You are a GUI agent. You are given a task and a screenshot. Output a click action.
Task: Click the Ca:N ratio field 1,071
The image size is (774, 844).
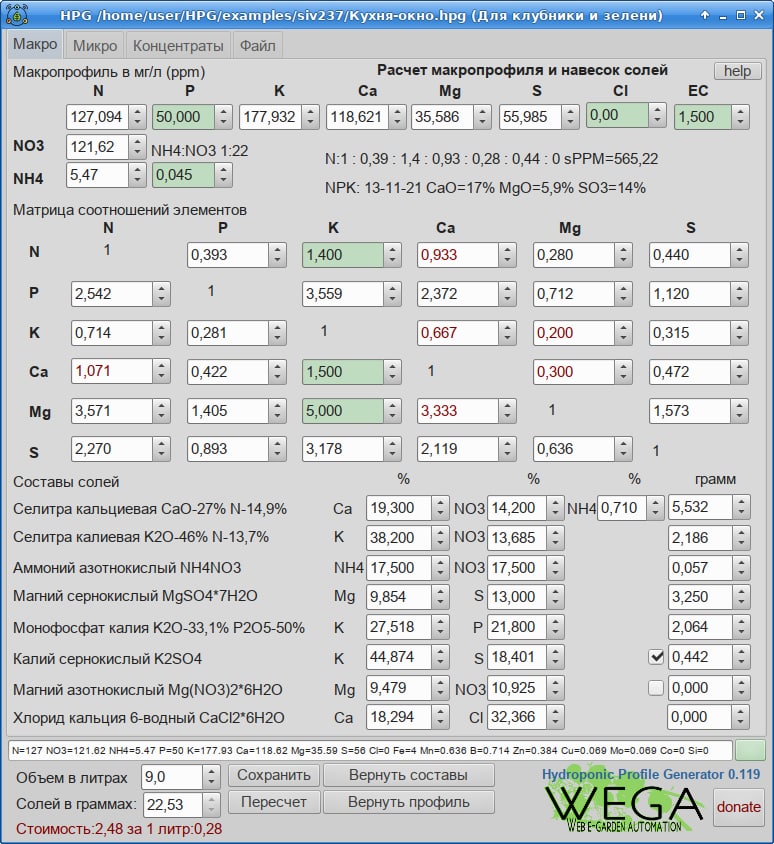pos(112,371)
